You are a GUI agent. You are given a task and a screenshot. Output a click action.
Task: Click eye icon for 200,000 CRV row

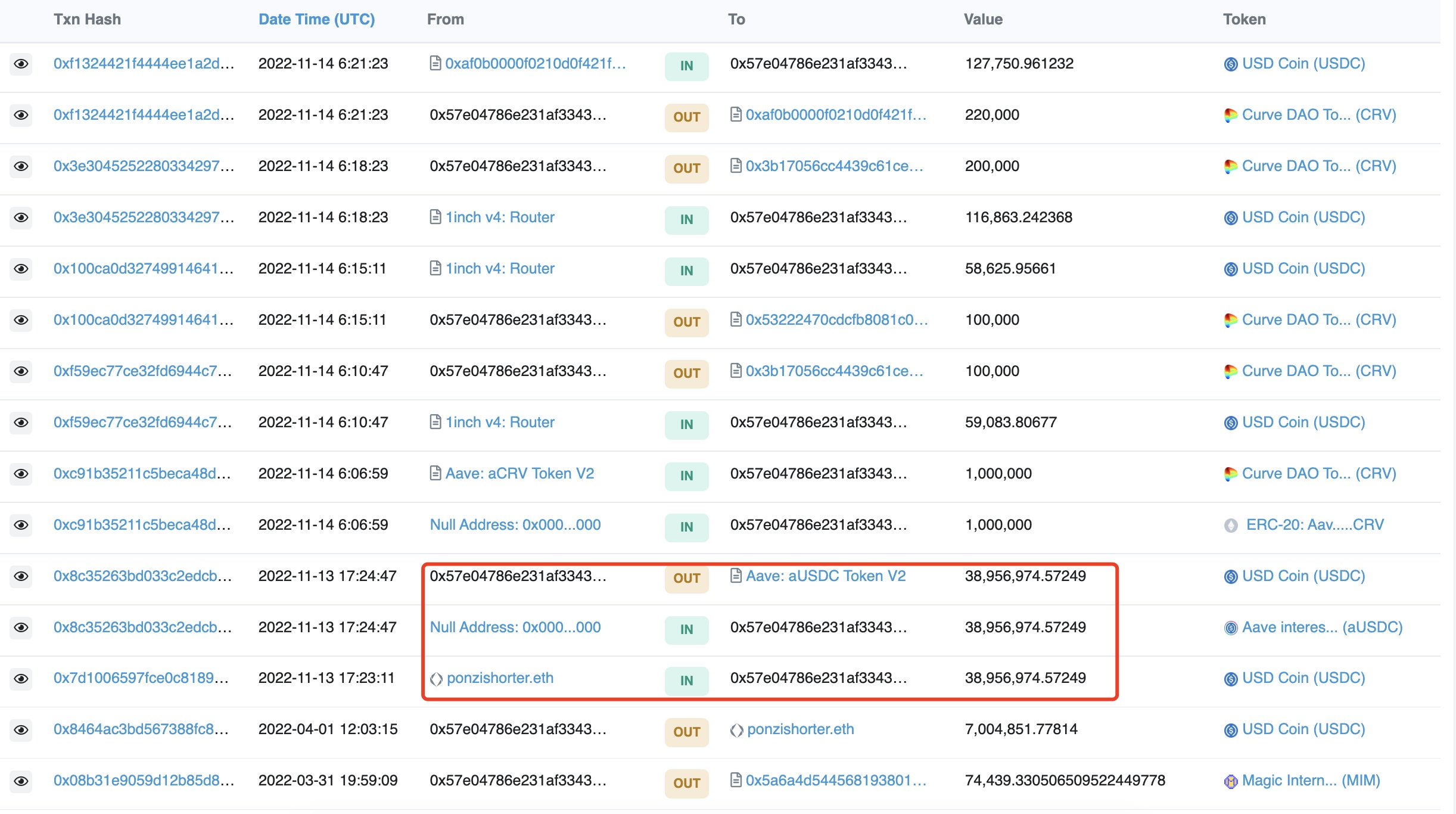(x=21, y=166)
